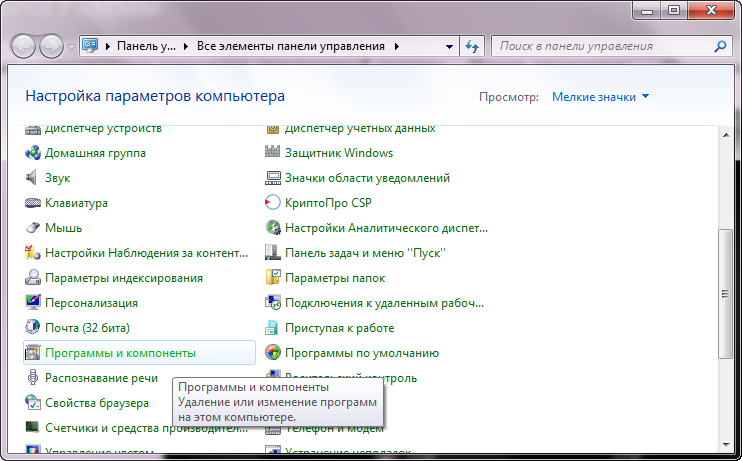The height and width of the screenshot is (461, 742).
Task: Open Параметры индексирования link
Action: tap(124, 278)
